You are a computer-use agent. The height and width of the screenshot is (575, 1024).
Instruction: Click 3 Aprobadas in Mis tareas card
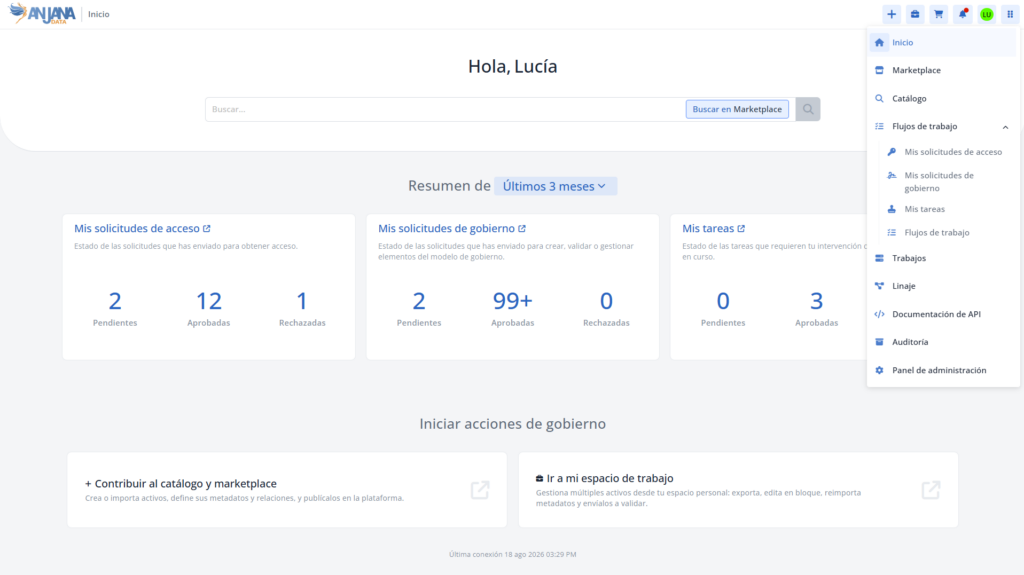(816, 308)
